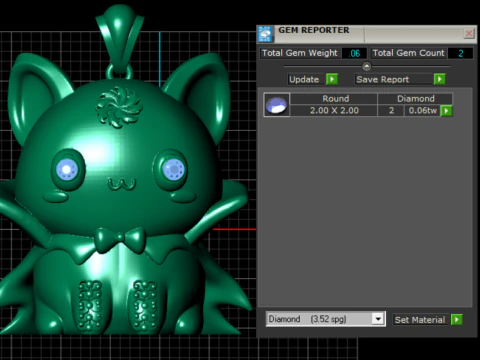Click the Total Gem Weight value .06
The image size is (480, 360).
(x=355, y=53)
